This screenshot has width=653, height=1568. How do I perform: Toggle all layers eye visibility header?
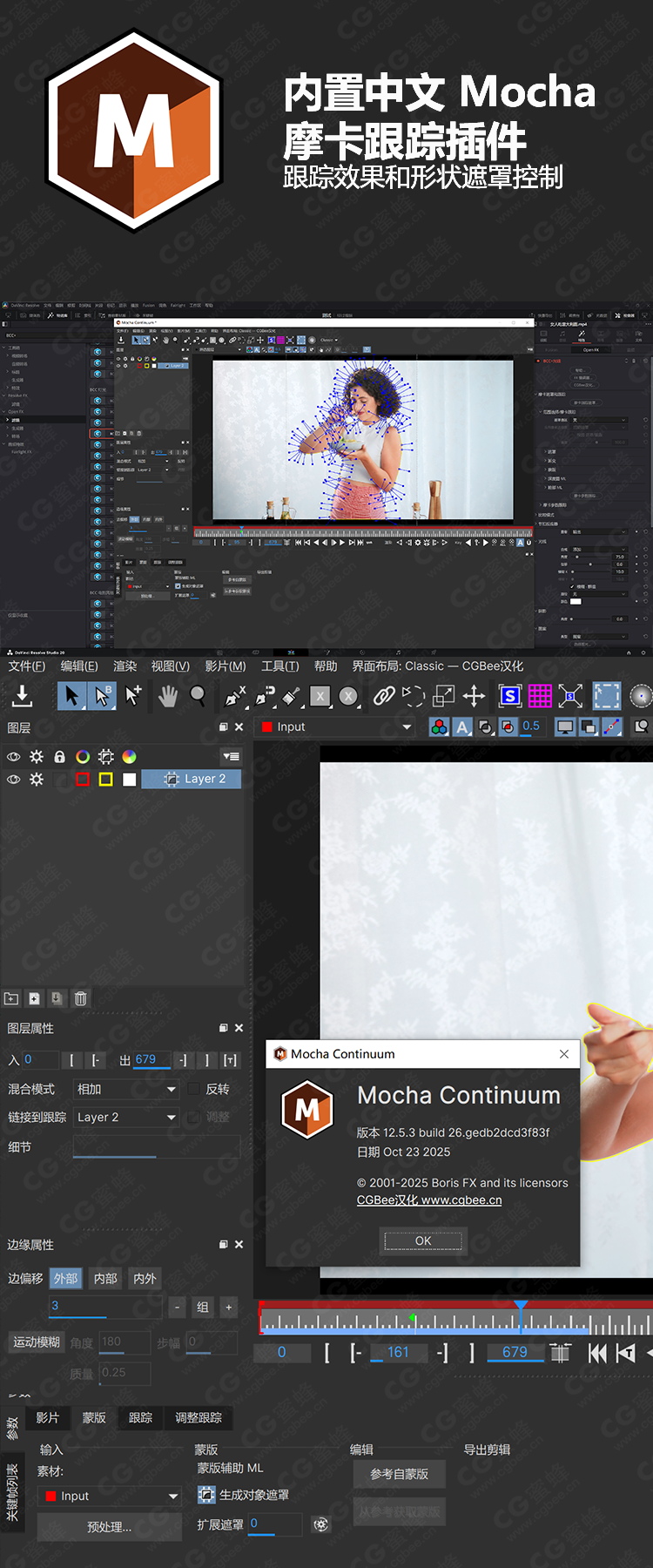click(14, 756)
